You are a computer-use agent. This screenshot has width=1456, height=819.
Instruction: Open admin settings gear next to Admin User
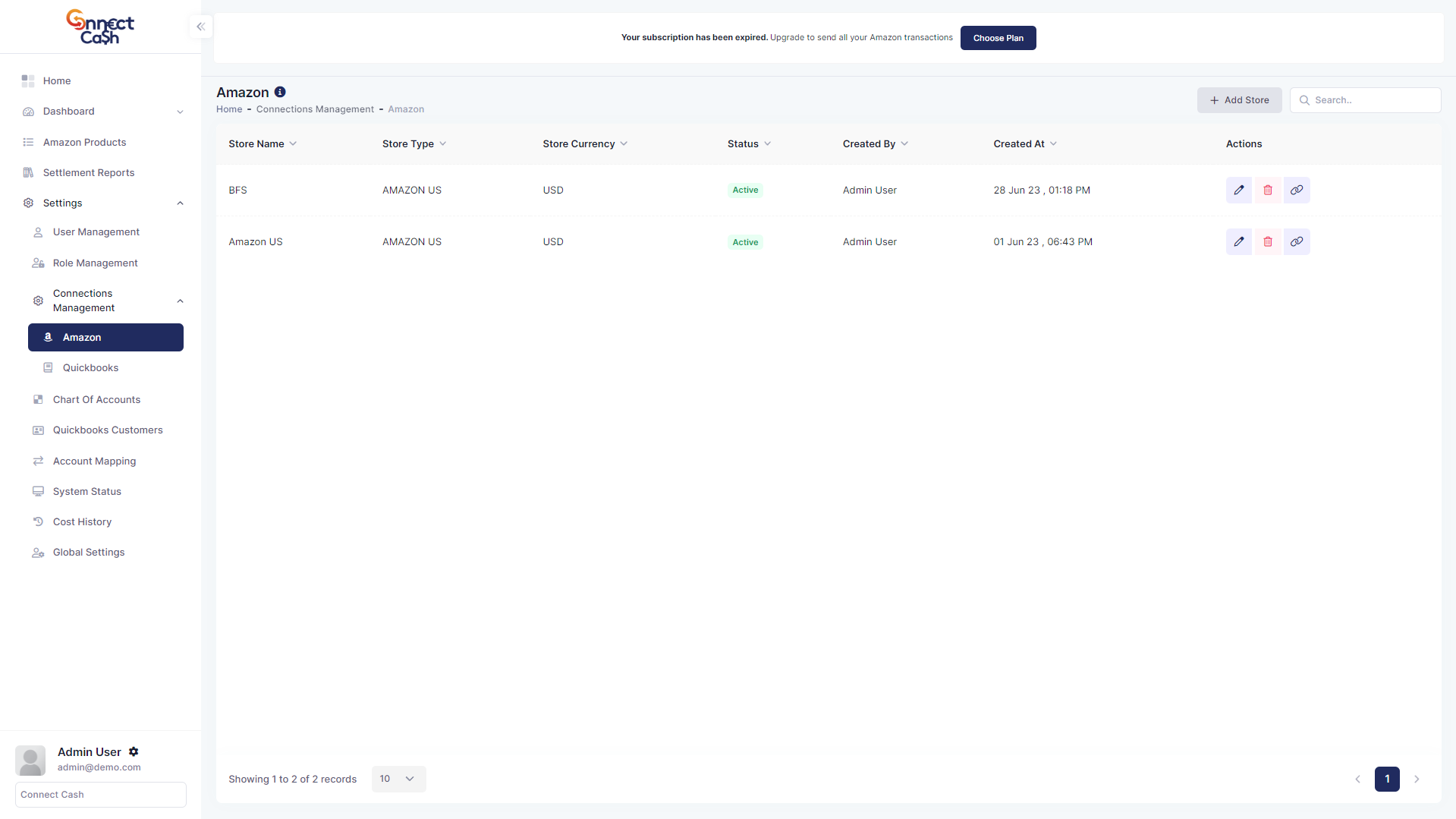coord(134,751)
